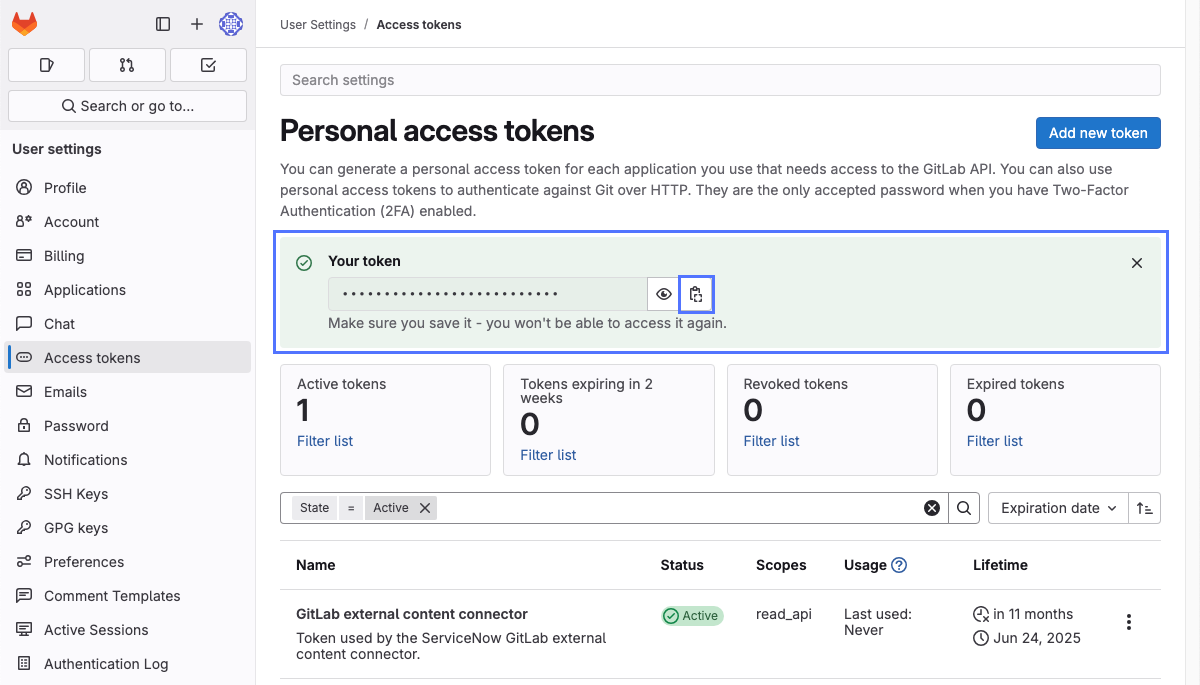
Task: Filter list under Active tokens
Action: (x=325, y=441)
